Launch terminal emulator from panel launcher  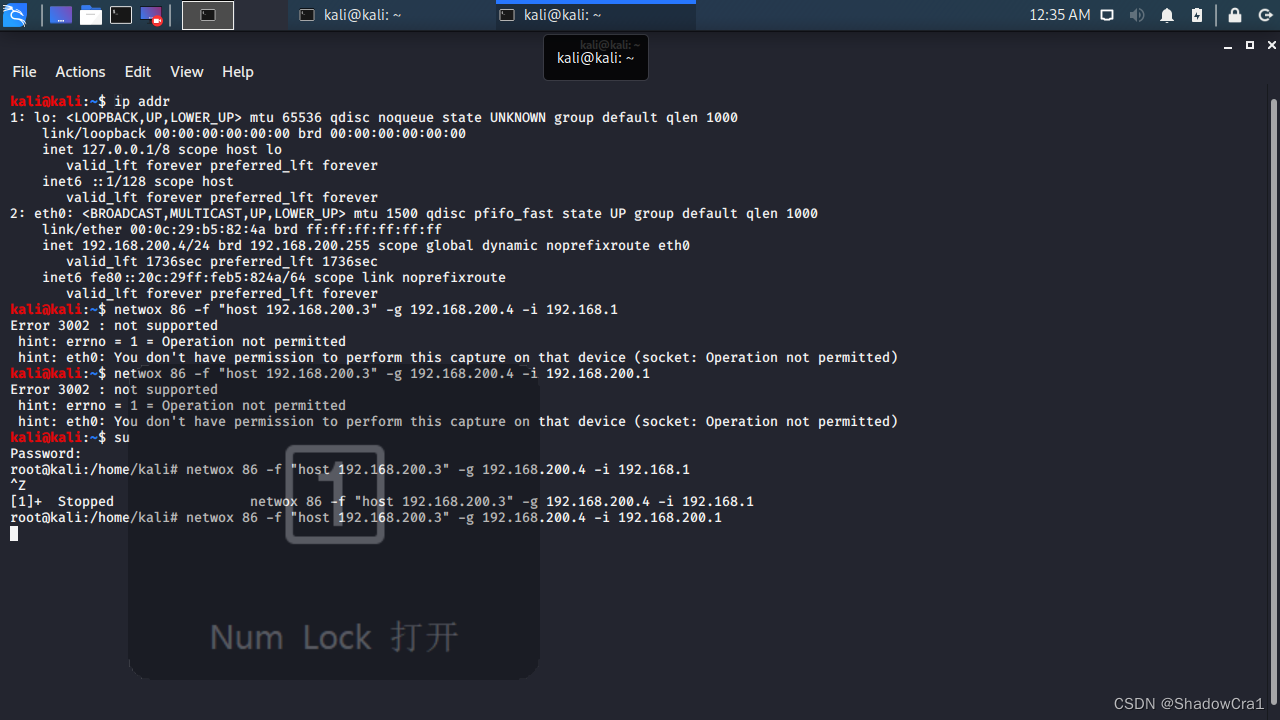[121, 15]
